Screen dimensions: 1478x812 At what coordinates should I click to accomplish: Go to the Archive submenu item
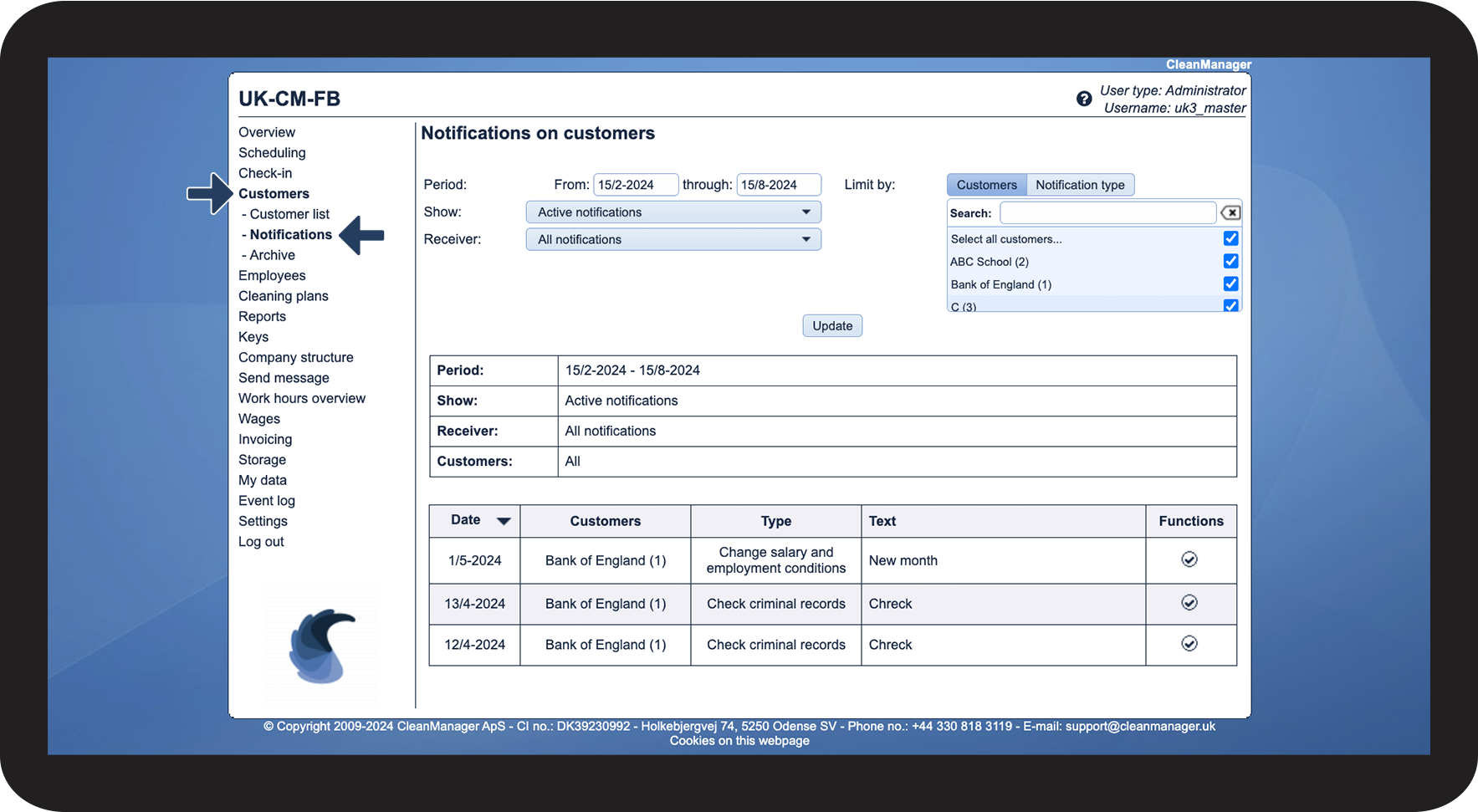(x=272, y=255)
